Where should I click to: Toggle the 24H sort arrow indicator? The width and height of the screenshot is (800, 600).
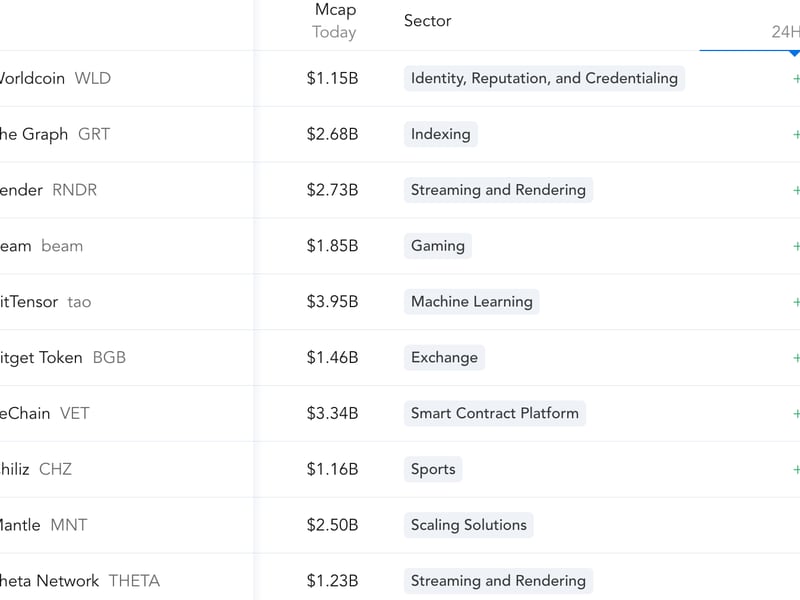tap(794, 52)
